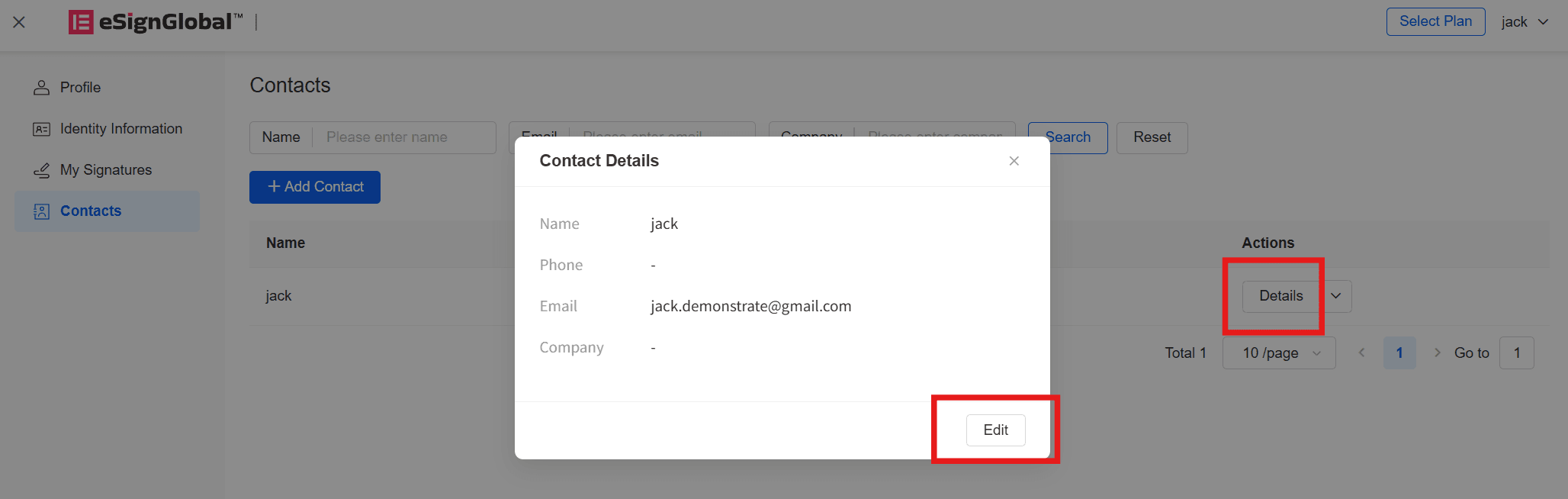This screenshot has height=499, width=1568.
Task: Open the My Signatures menu item
Action: coord(107,170)
